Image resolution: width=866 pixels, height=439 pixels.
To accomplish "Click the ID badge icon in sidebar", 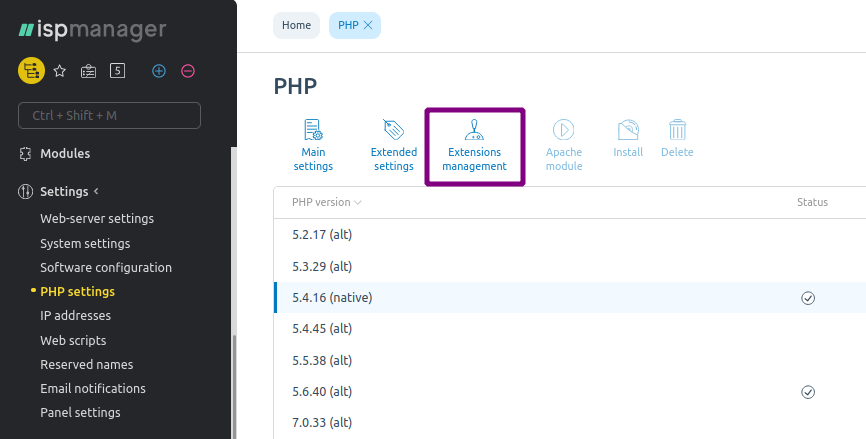I will pyautogui.click(x=88, y=71).
